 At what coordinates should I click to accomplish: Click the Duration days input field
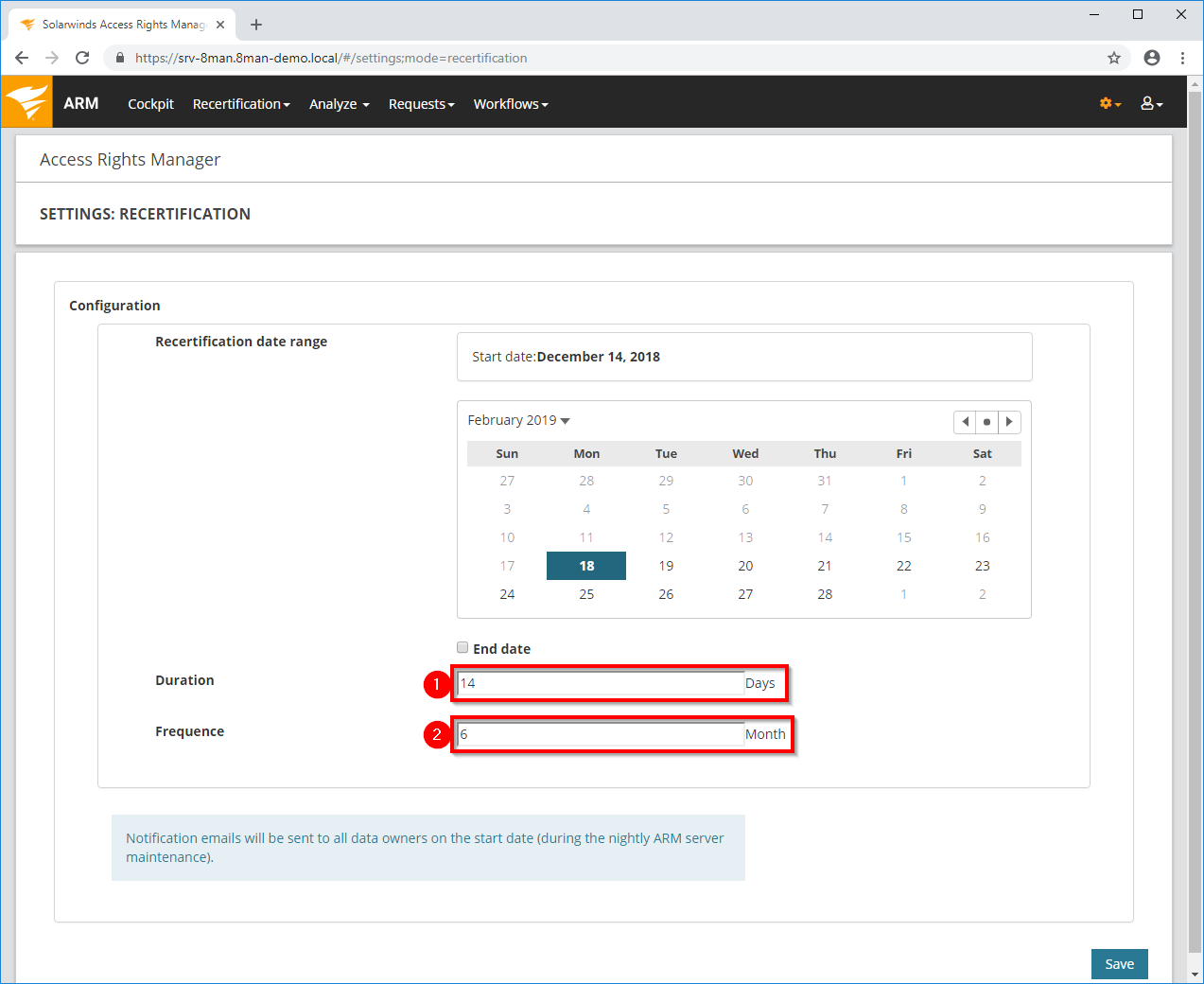tap(600, 683)
